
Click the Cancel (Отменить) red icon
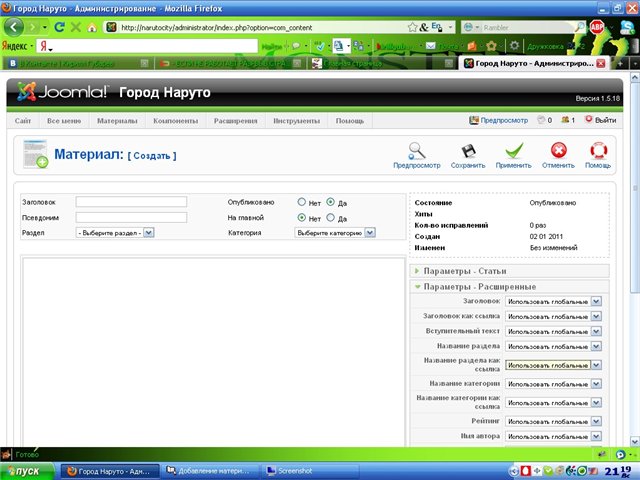[558, 150]
